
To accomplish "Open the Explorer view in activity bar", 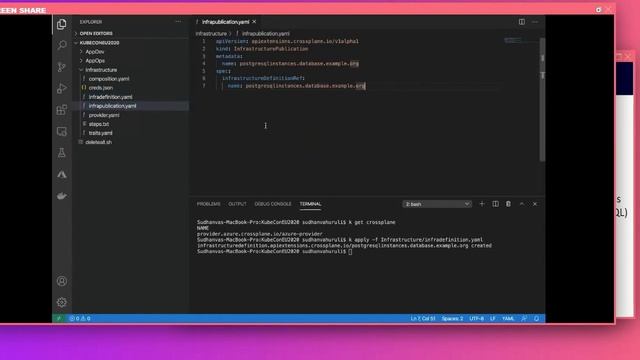I will click(62, 24).
